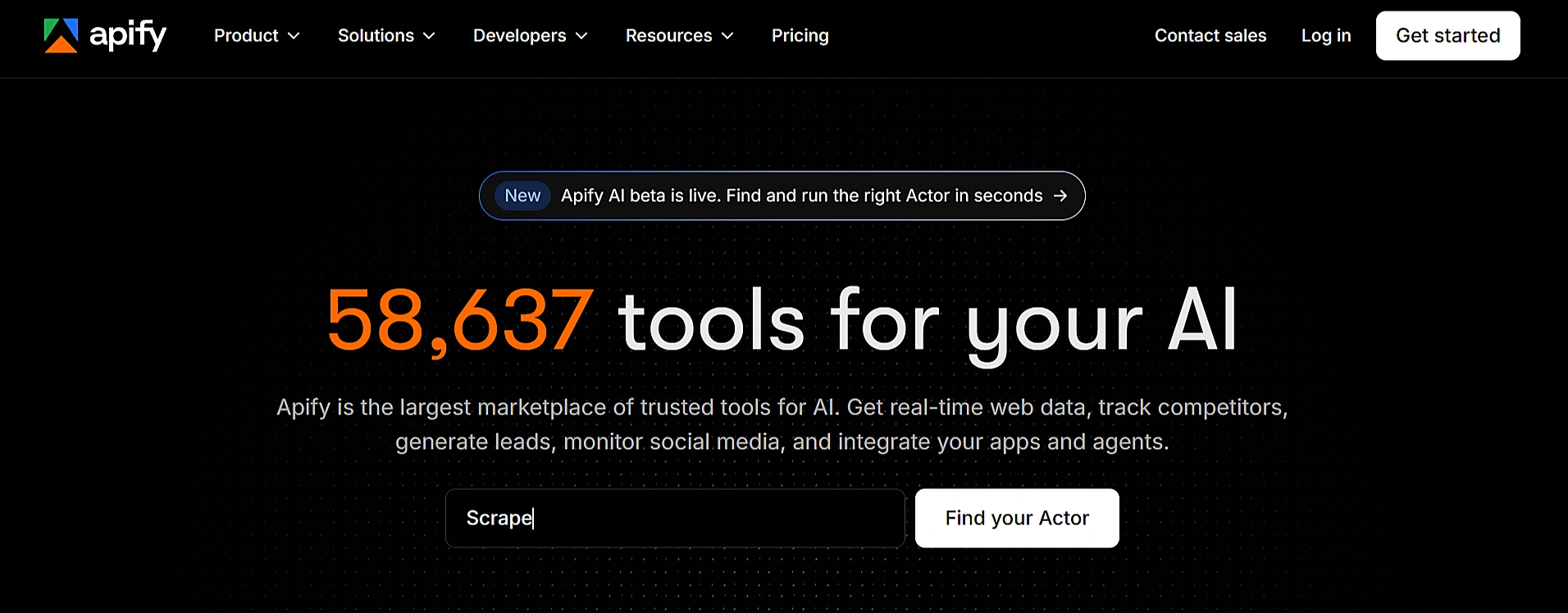Click the Contact sales link

[1210, 35]
